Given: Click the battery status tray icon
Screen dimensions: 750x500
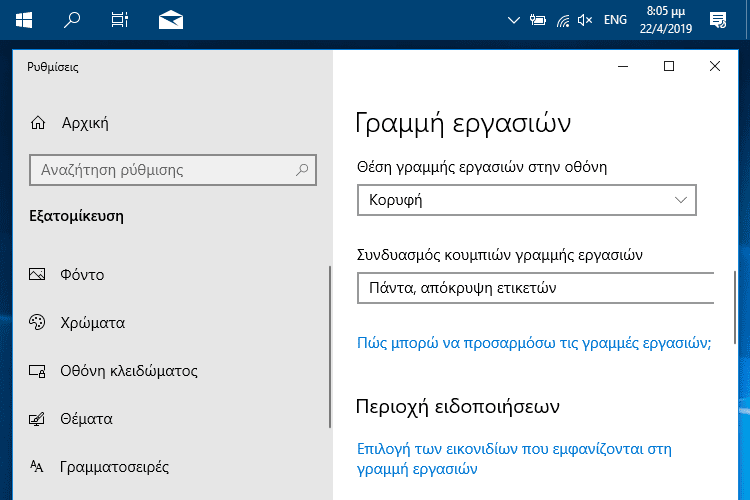Looking at the screenshot, I should (x=538, y=20).
